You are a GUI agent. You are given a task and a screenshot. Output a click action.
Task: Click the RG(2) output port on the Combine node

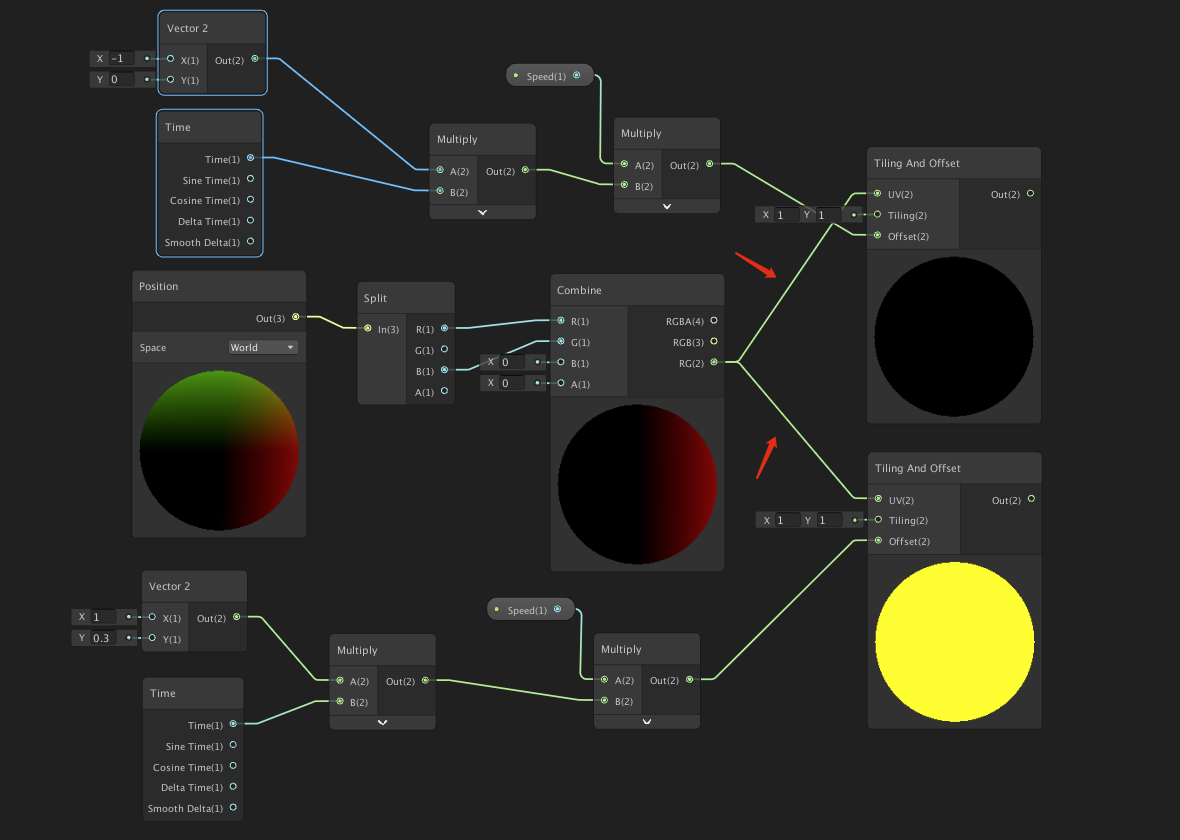point(714,363)
